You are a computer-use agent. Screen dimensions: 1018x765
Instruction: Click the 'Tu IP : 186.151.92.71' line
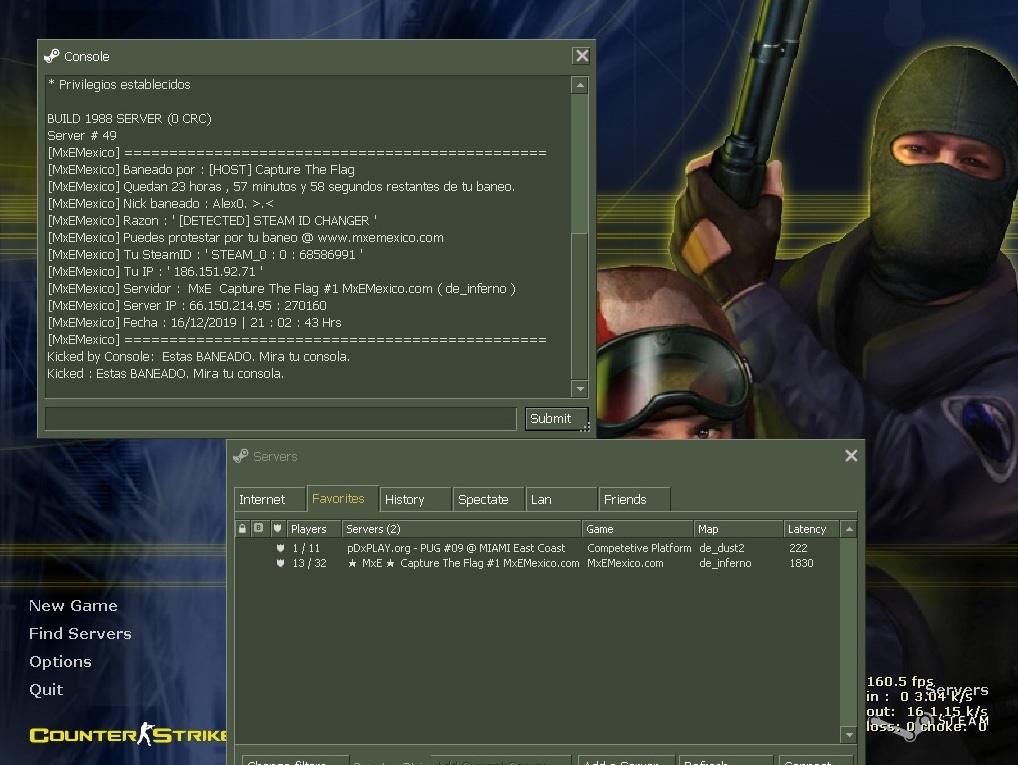tap(155, 271)
